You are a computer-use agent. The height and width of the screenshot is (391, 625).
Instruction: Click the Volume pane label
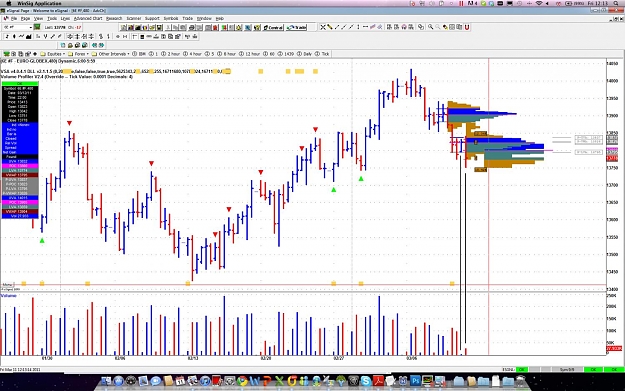coord(8,296)
